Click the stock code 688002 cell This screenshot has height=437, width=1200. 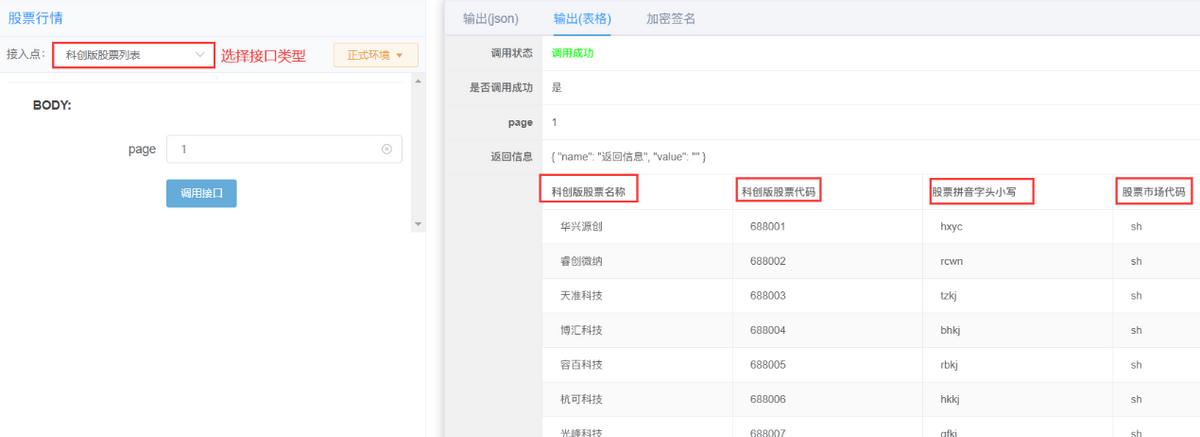pos(767,261)
